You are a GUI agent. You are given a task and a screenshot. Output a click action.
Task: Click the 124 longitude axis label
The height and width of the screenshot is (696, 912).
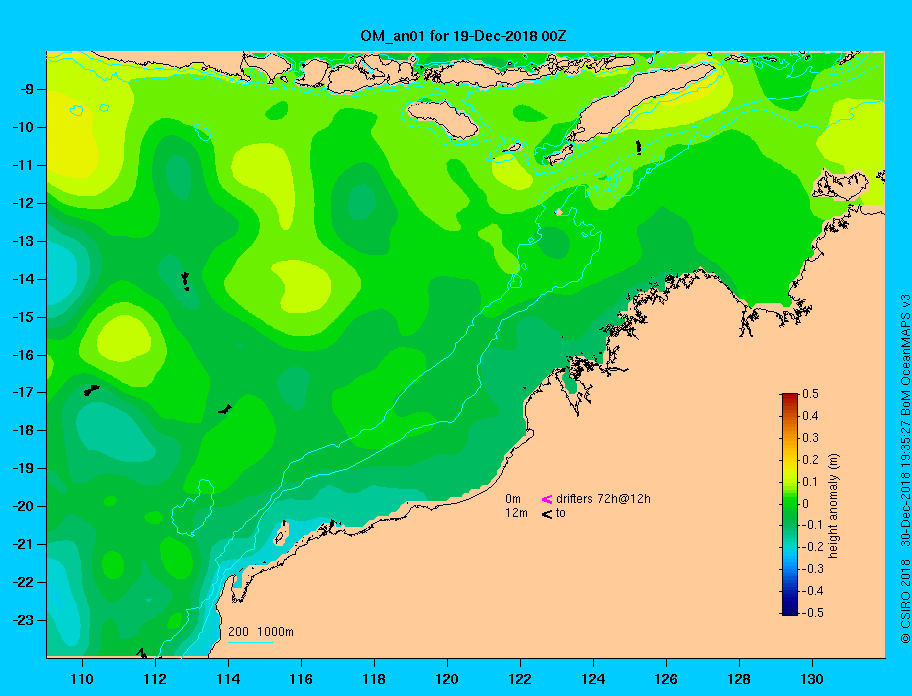593,679
